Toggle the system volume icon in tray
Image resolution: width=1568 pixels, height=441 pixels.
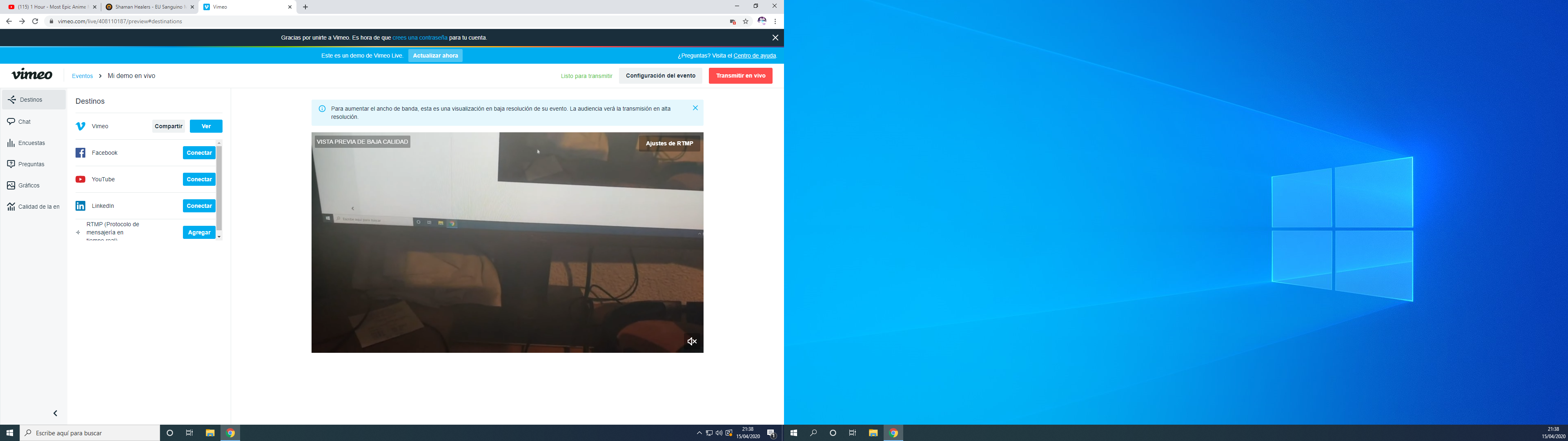pos(720,433)
